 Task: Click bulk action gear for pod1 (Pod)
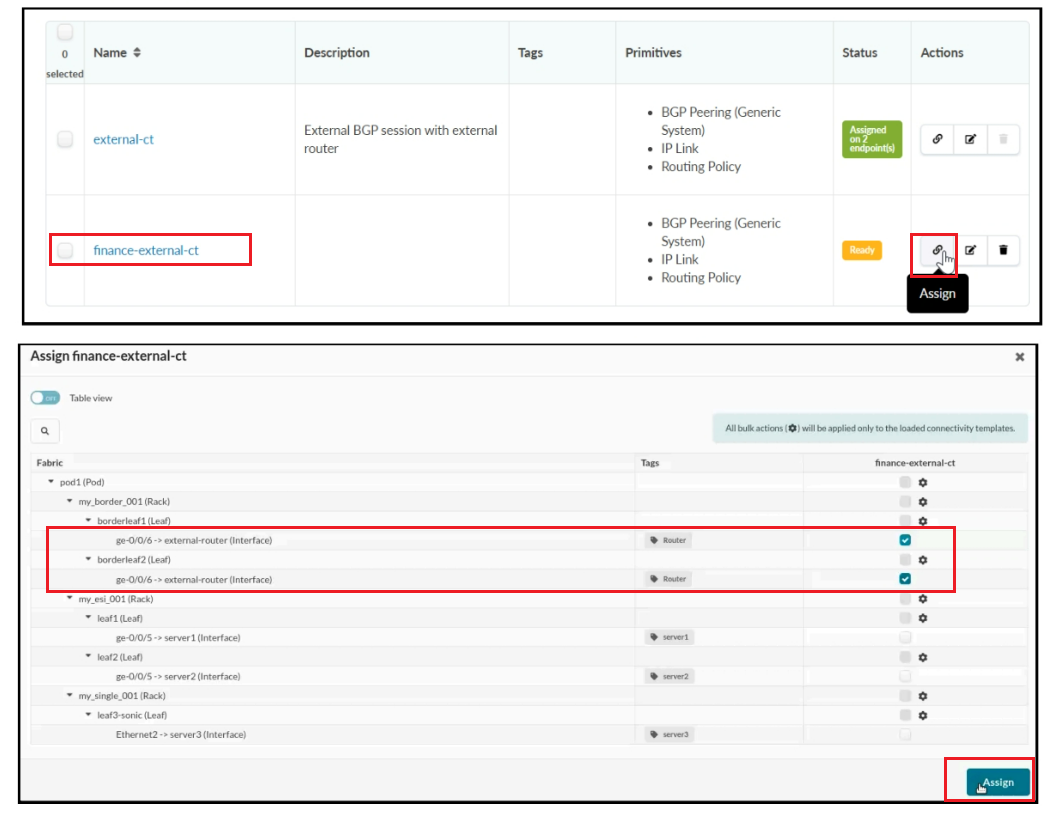point(923,482)
